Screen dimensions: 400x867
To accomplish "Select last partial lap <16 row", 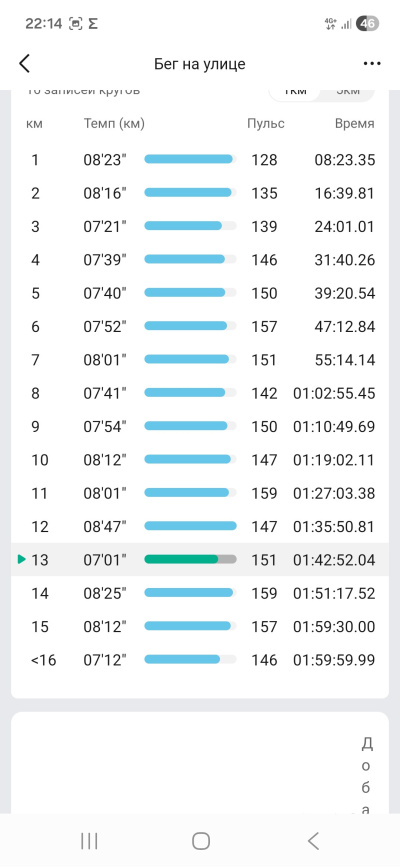I will click(200, 660).
